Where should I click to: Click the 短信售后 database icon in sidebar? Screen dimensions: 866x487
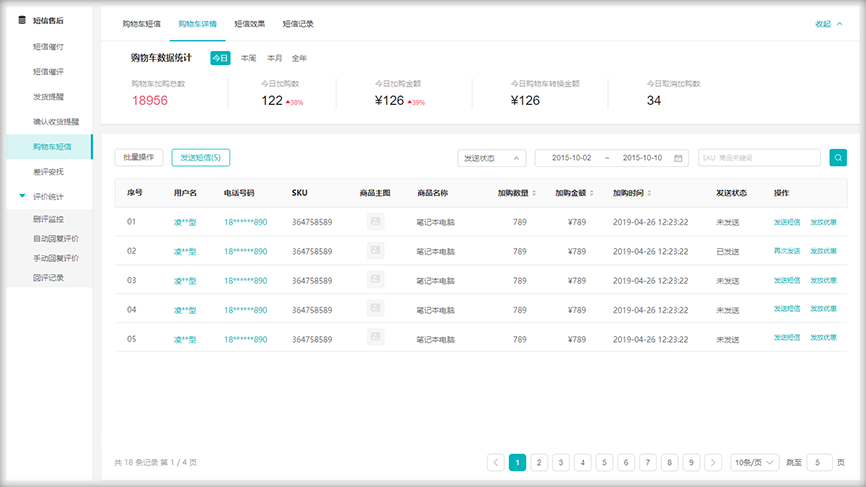point(22,20)
